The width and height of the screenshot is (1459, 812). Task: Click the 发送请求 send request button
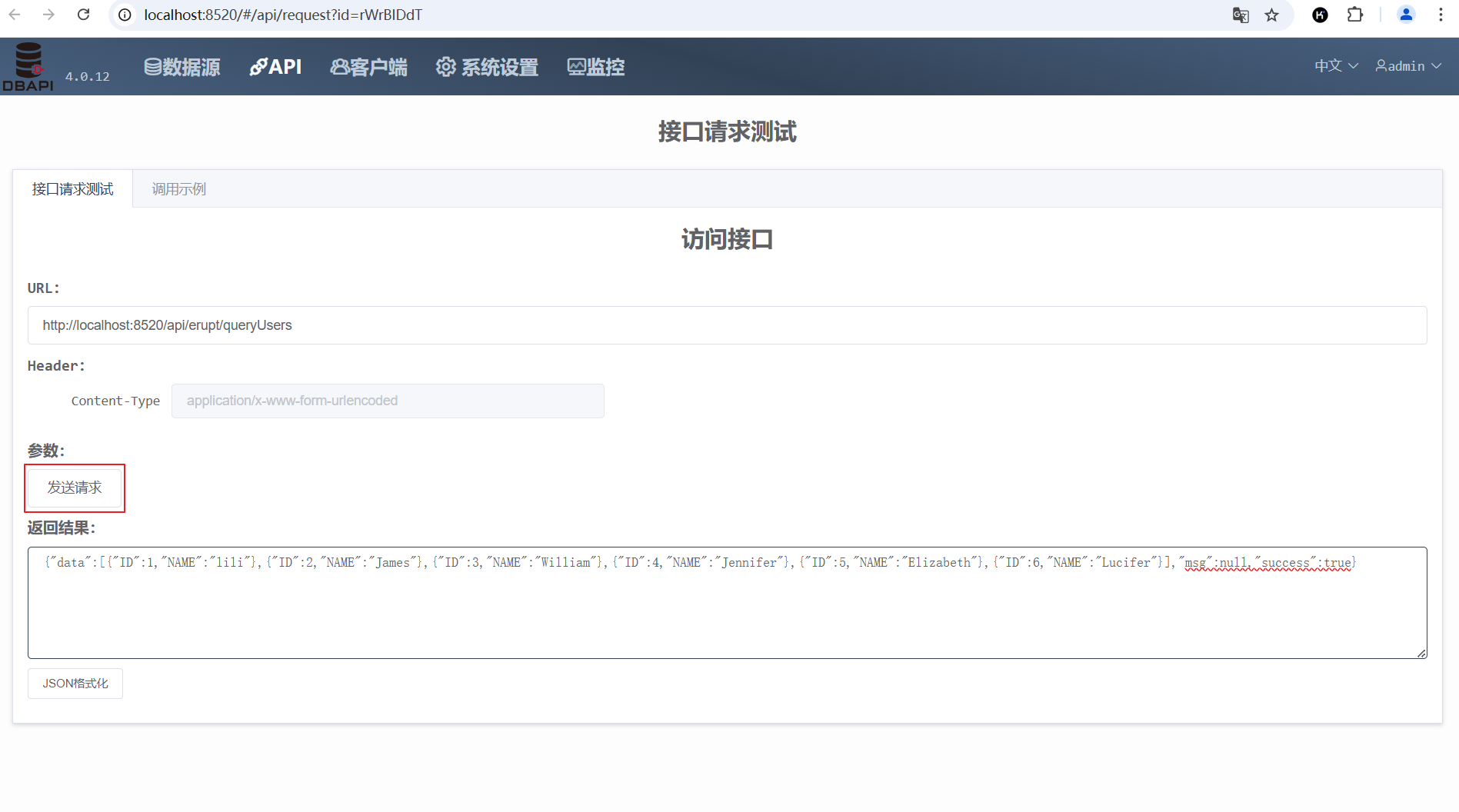click(x=75, y=488)
